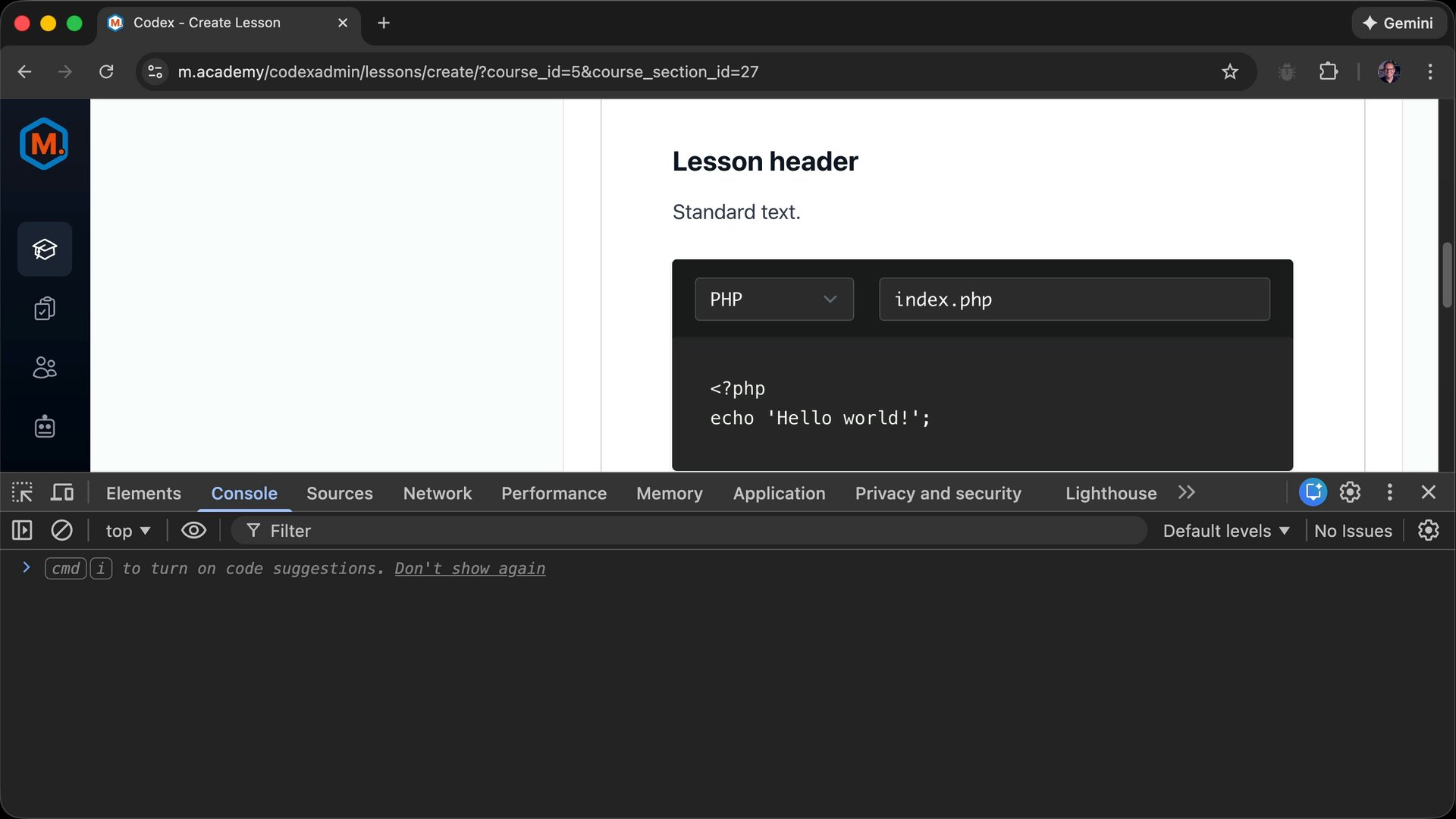This screenshot has height=819, width=1456.
Task: Select the inspect element tool in DevTools
Action: click(22, 492)
